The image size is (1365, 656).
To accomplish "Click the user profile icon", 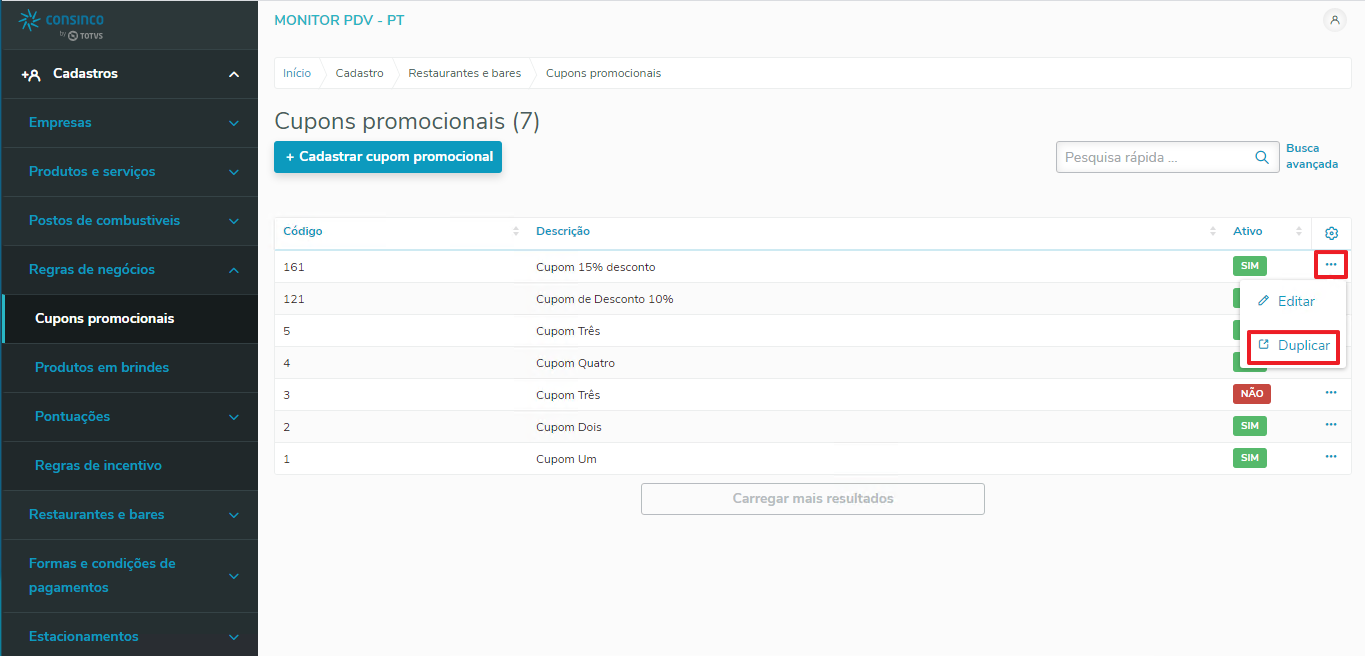I will (1334, 20).
